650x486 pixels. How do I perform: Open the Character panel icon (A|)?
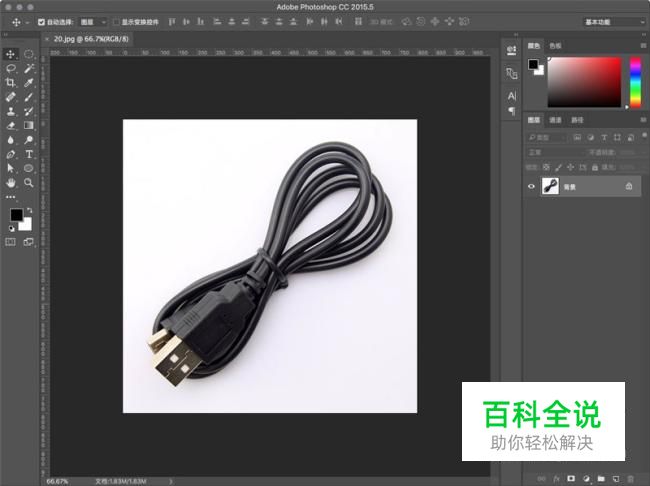(512, 96)
